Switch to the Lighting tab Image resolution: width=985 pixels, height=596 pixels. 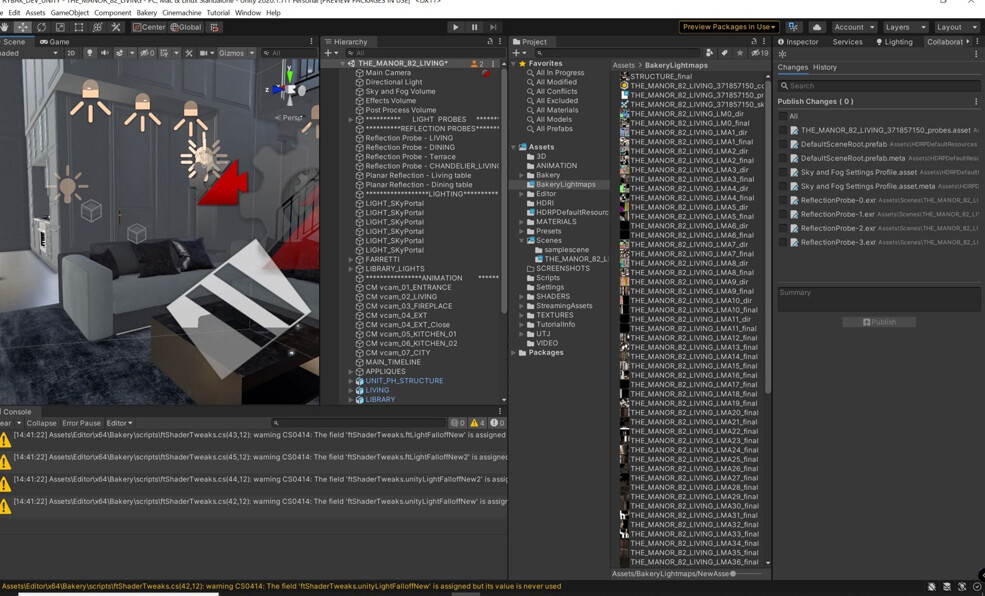pos(899,41)
